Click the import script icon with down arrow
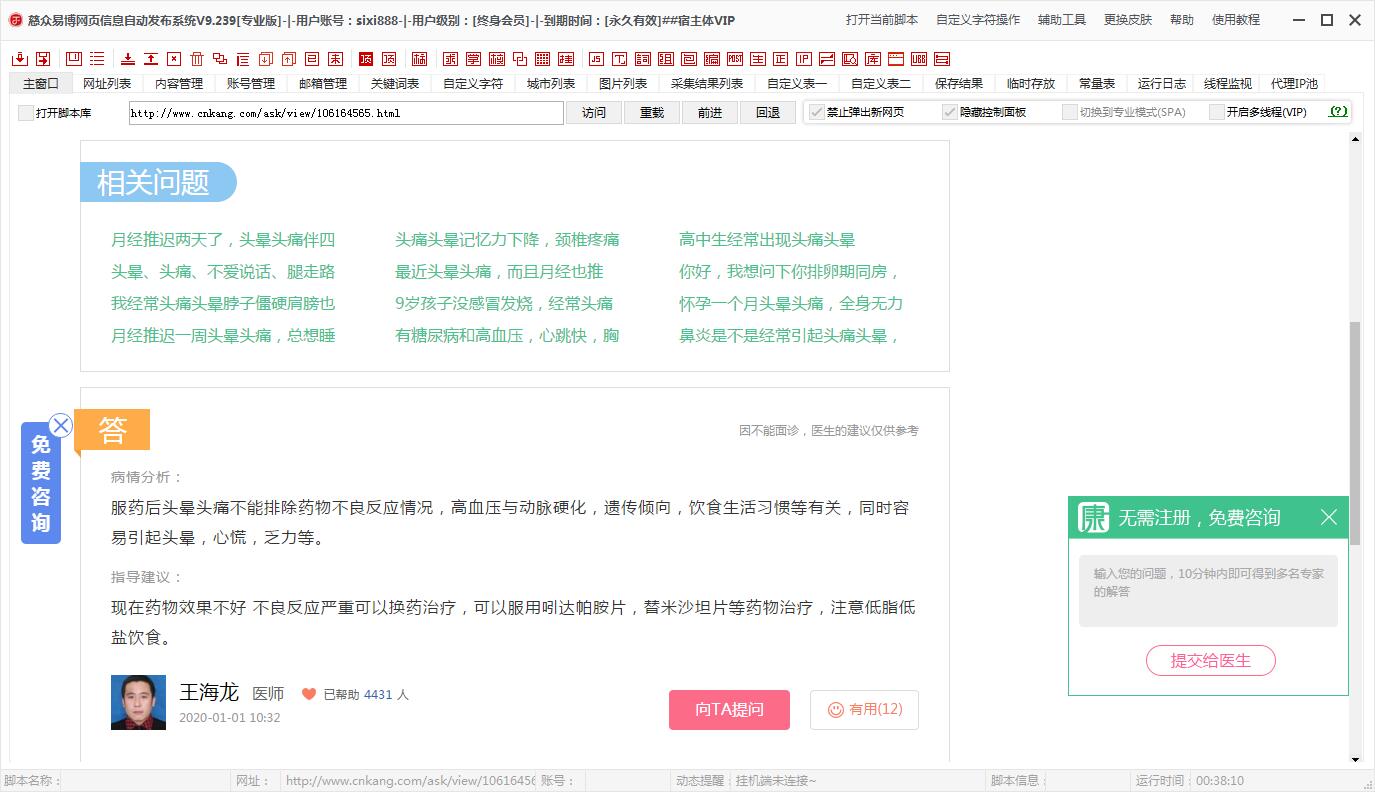The width and height of the screenshot is (1375, 792). (20, 59)
